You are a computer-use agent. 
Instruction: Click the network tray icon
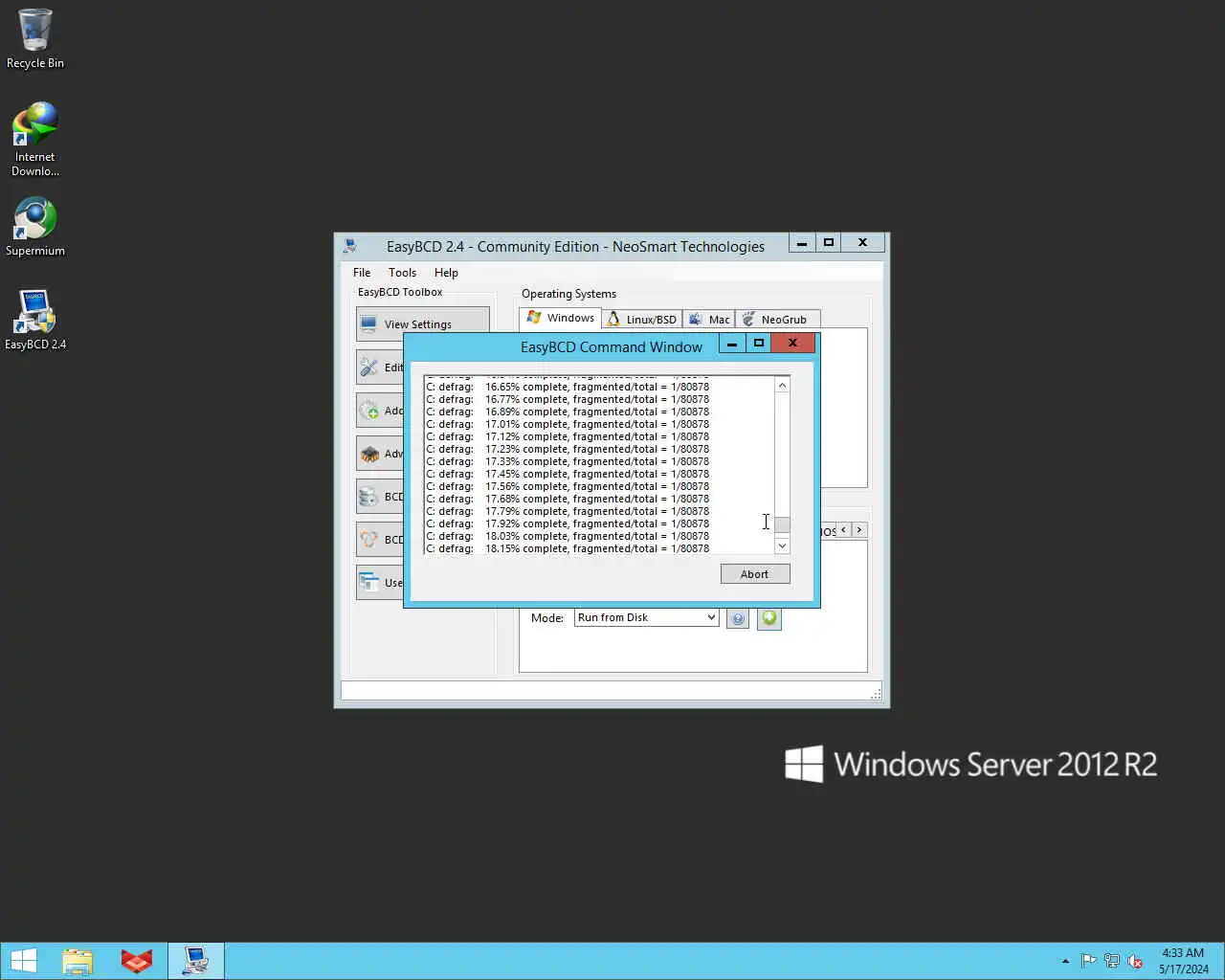1112,961
